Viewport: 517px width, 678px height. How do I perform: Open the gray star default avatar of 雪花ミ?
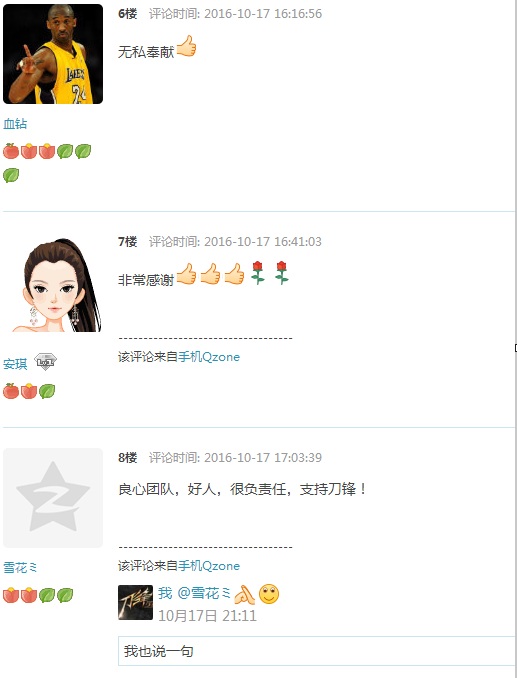pyautogui.click(x=53, y=498)
